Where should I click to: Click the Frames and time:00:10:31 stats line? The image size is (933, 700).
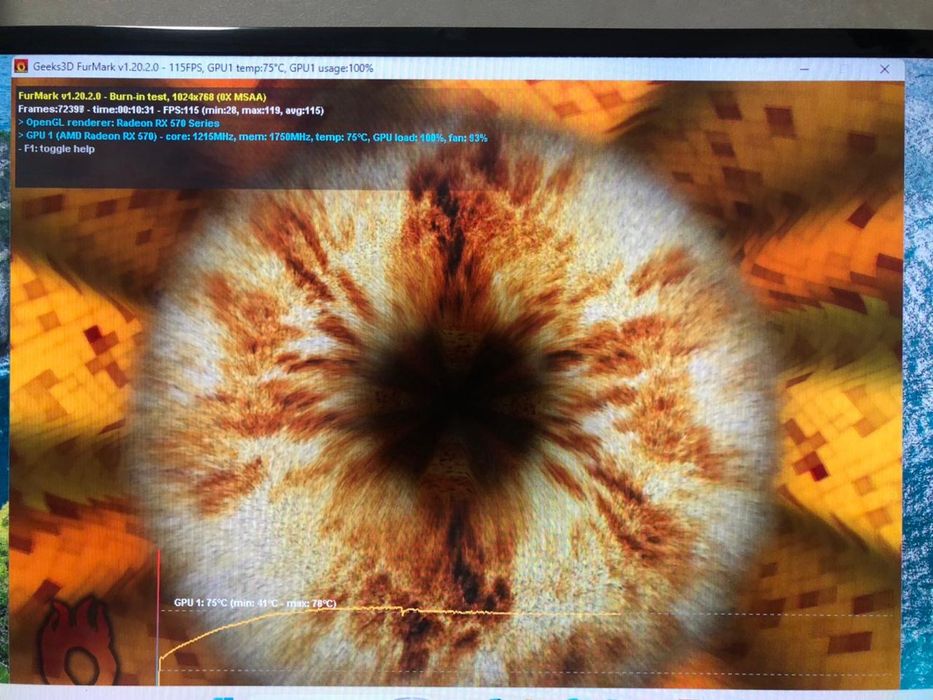coord(171,110)
